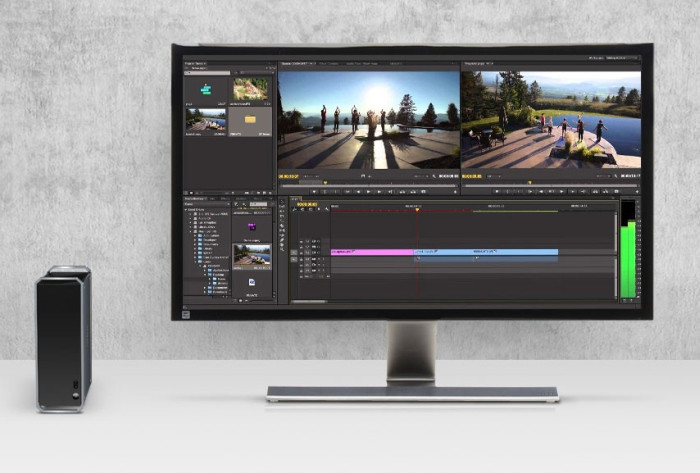The width and height of the screenshot is (700, 473).
Task: Toggle track output eye for V2
Action: 318,247
